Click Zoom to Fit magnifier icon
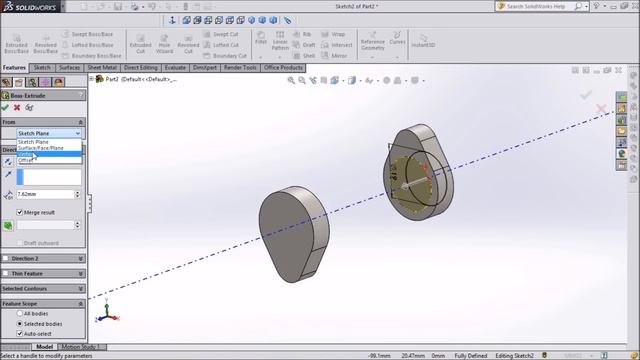 [291, 80]
